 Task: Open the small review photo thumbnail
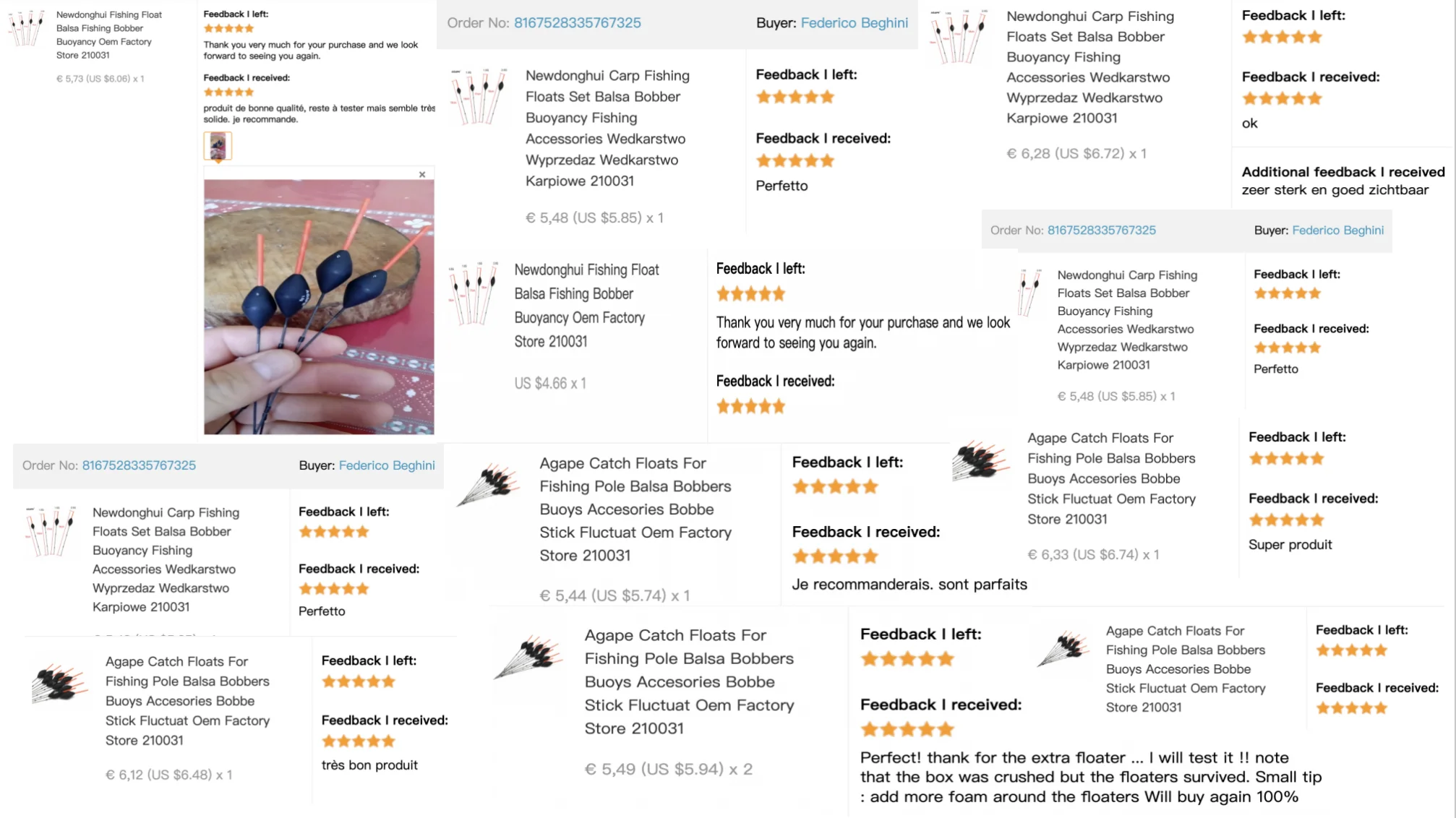coord(218,147)
